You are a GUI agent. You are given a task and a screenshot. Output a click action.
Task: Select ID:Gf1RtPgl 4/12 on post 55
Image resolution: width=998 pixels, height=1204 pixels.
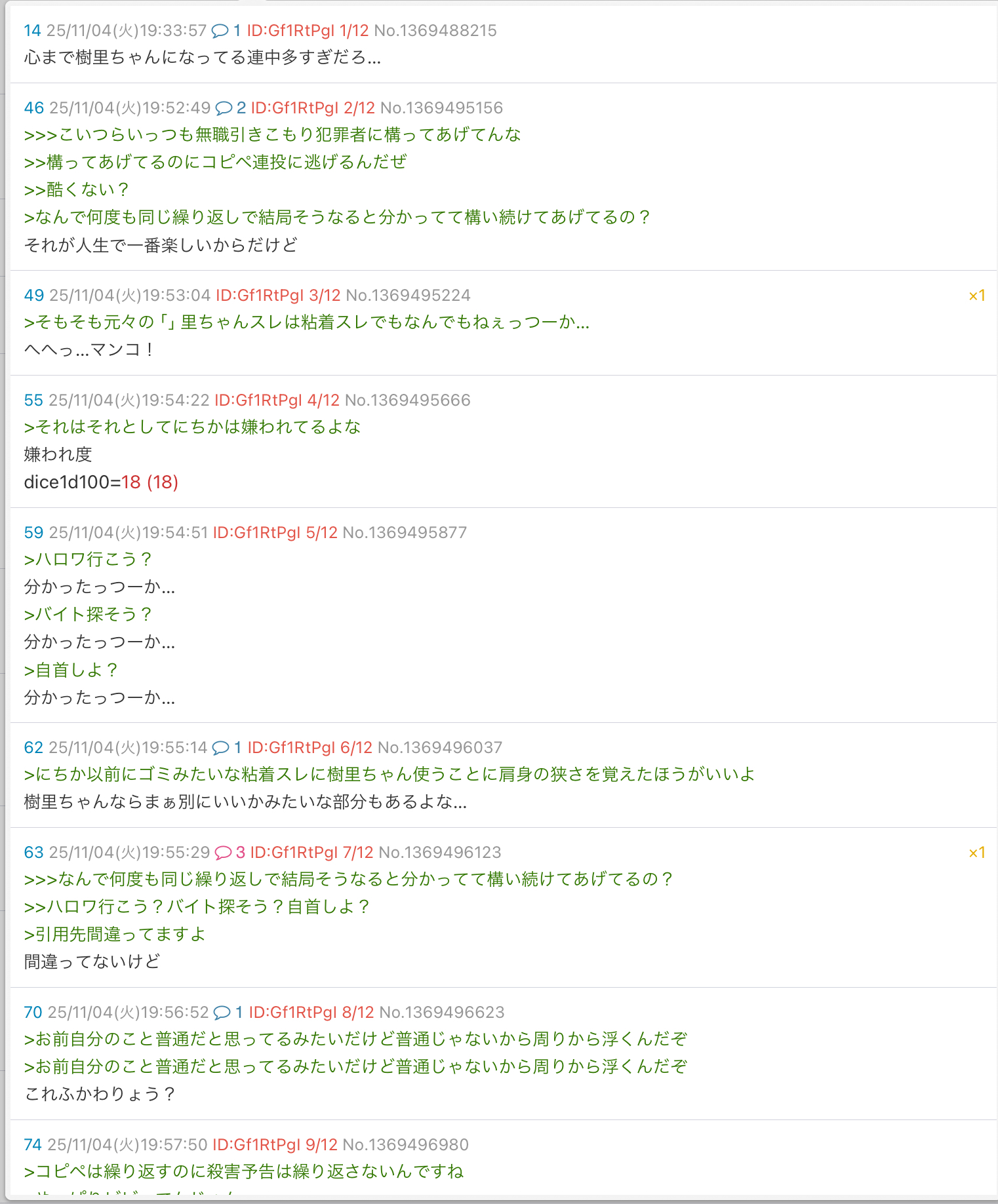(277, 400)
